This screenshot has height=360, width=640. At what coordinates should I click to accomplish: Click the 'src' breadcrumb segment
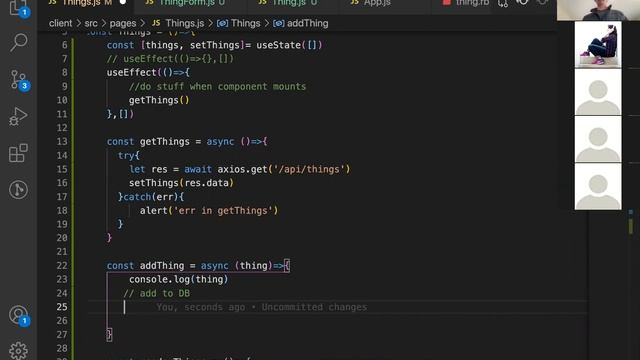point(91,23)
